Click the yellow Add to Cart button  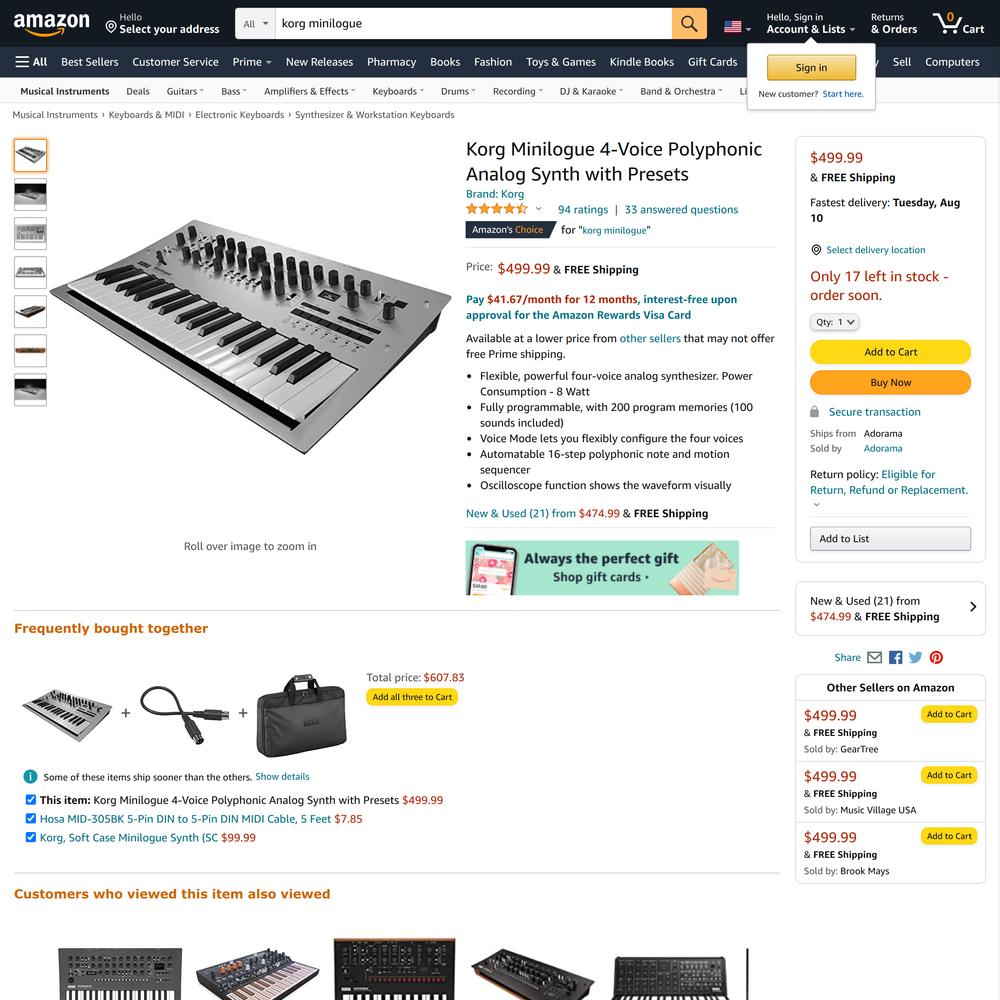(890, 352)
